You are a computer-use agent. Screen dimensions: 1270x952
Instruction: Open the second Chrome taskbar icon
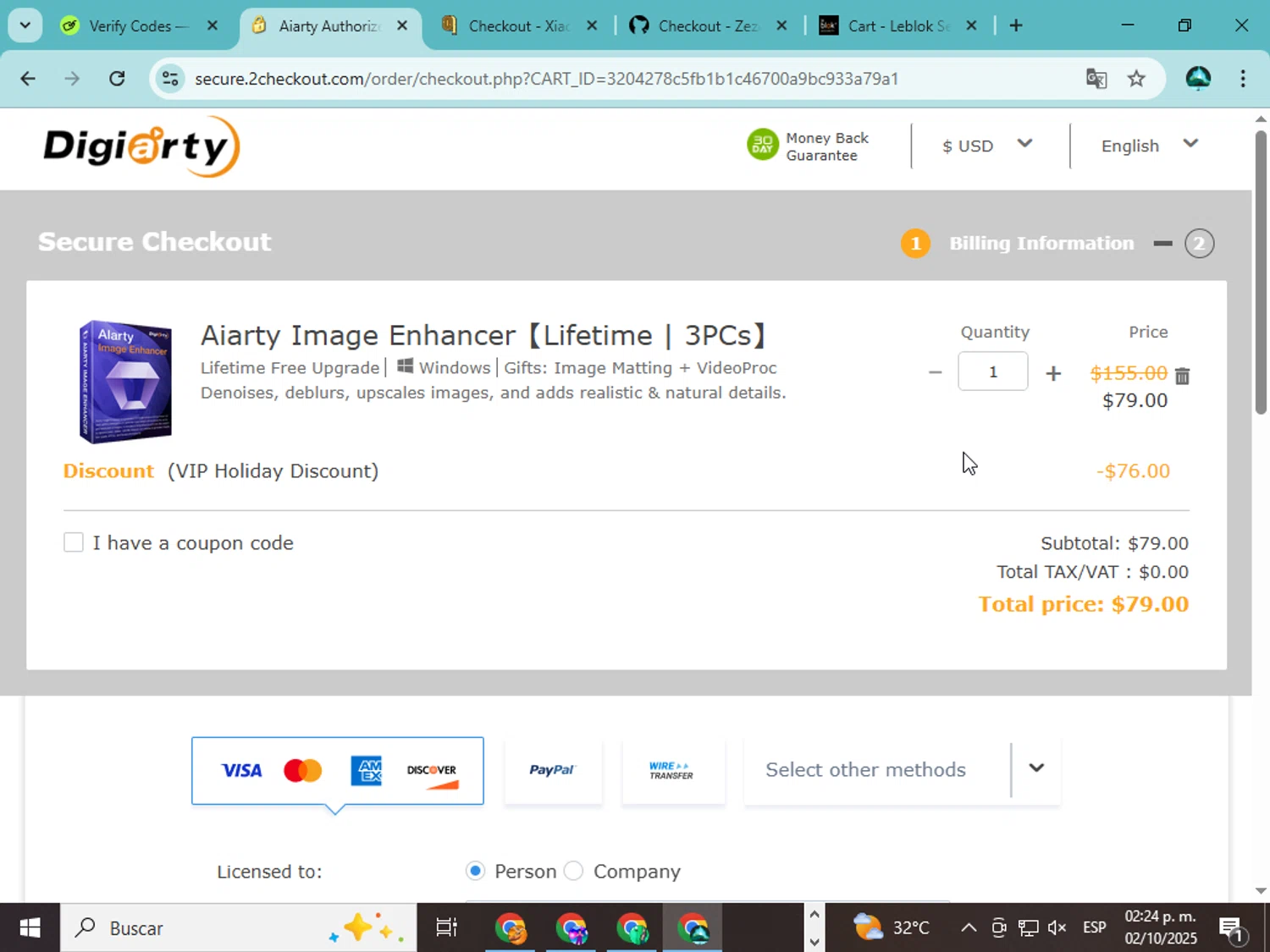click(571, 928)
